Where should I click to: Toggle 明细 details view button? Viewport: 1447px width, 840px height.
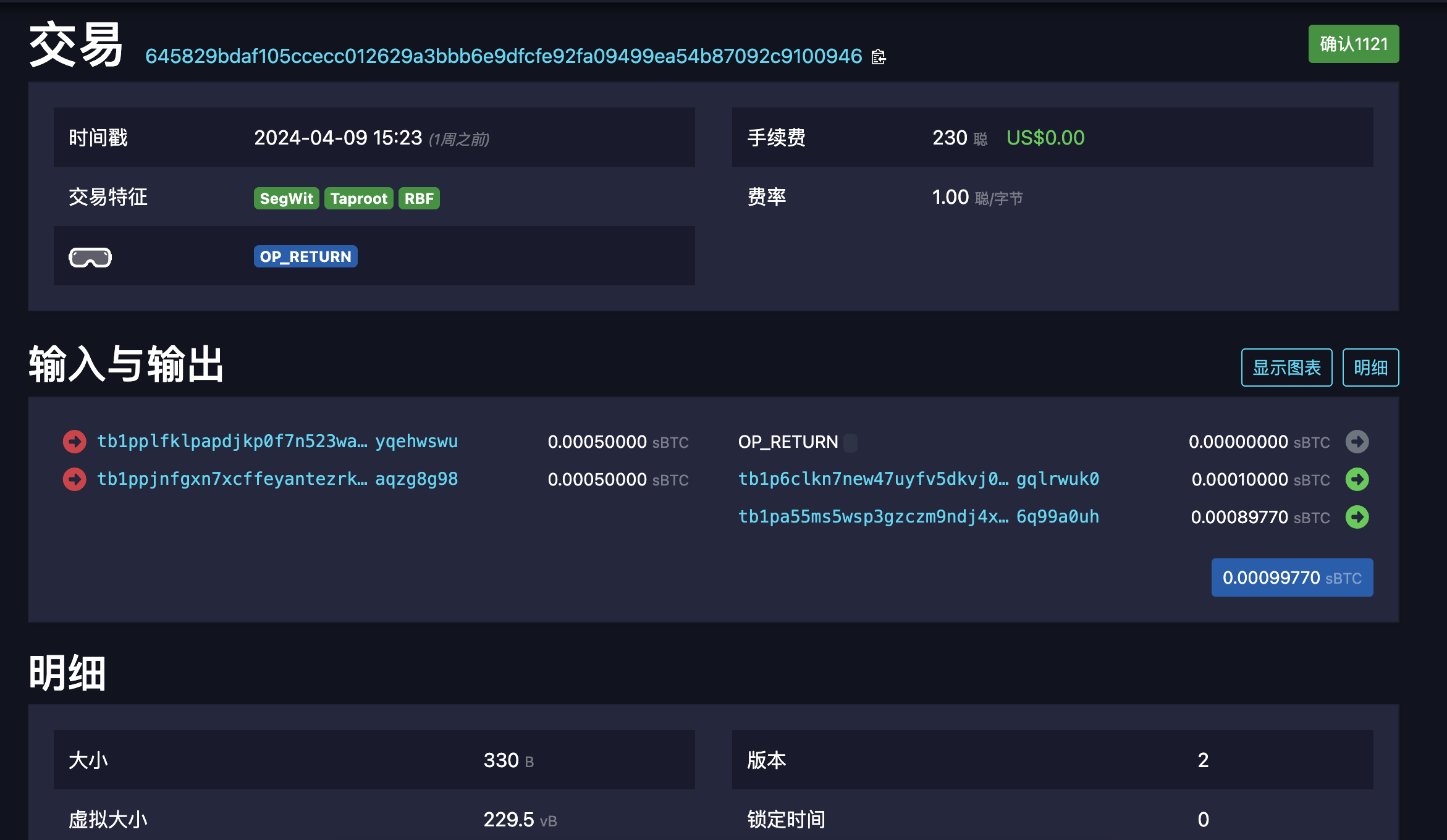point(1370,367)
